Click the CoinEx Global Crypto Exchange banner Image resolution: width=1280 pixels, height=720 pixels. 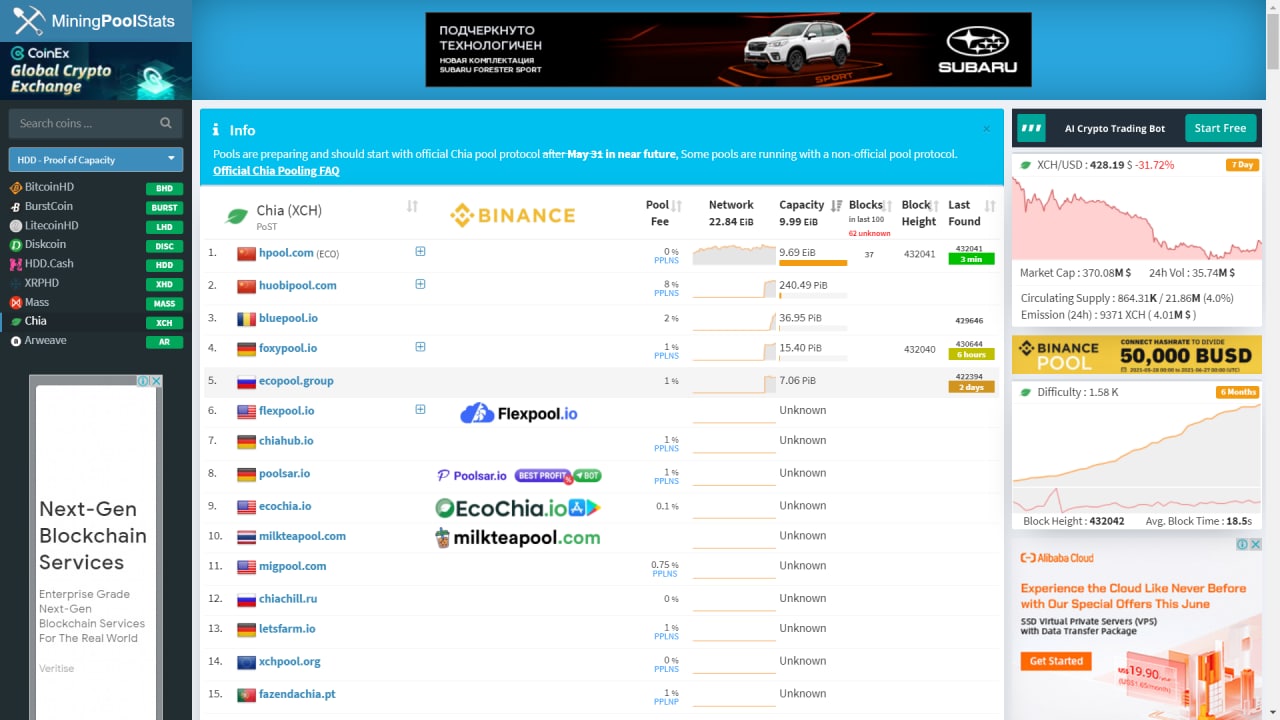pyautogui.click(x=96, y=71)
